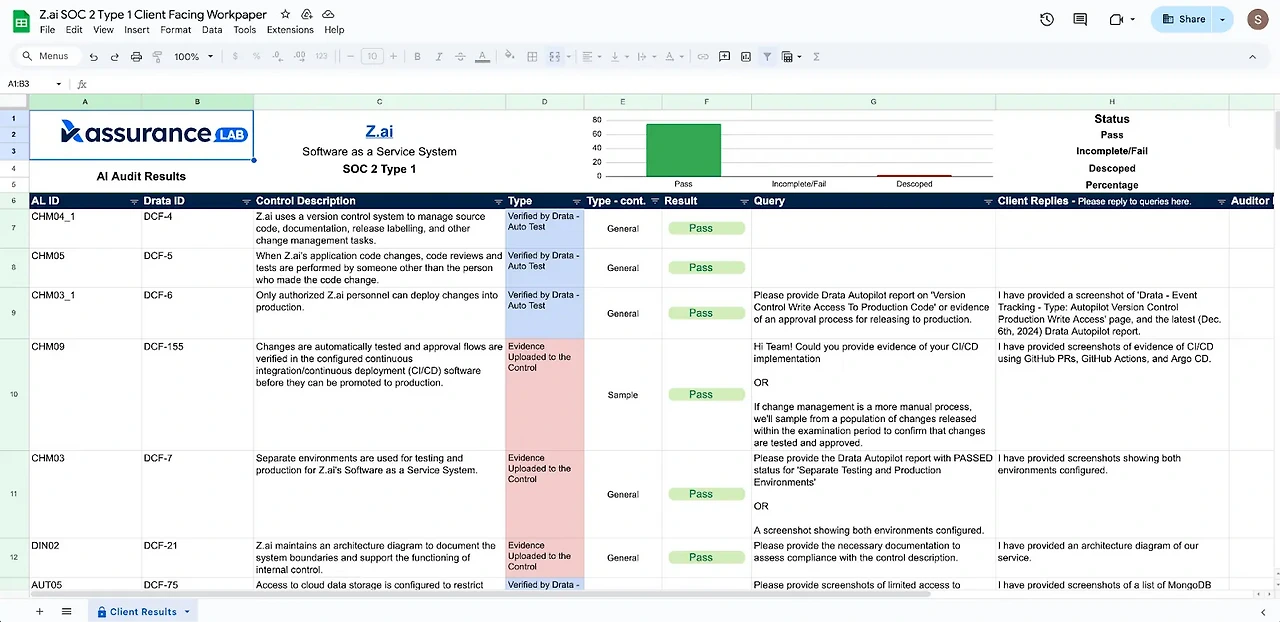Open horizontal align dropdown
1280x622 pixels.
[x=590, y=57]
